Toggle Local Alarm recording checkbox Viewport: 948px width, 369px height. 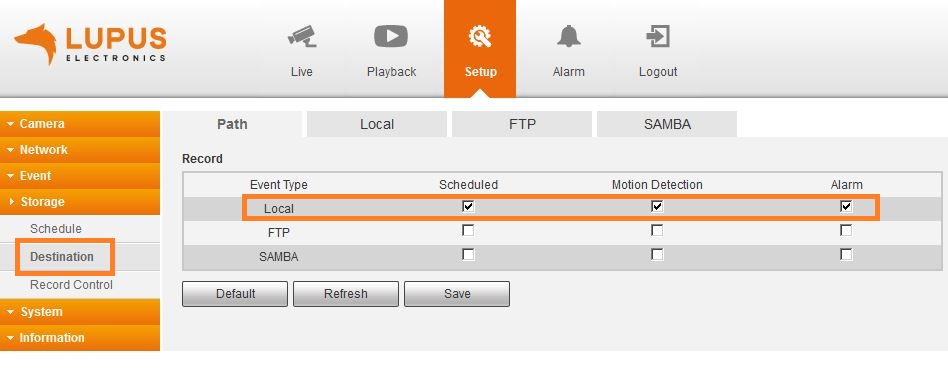[x=846, y=206]
